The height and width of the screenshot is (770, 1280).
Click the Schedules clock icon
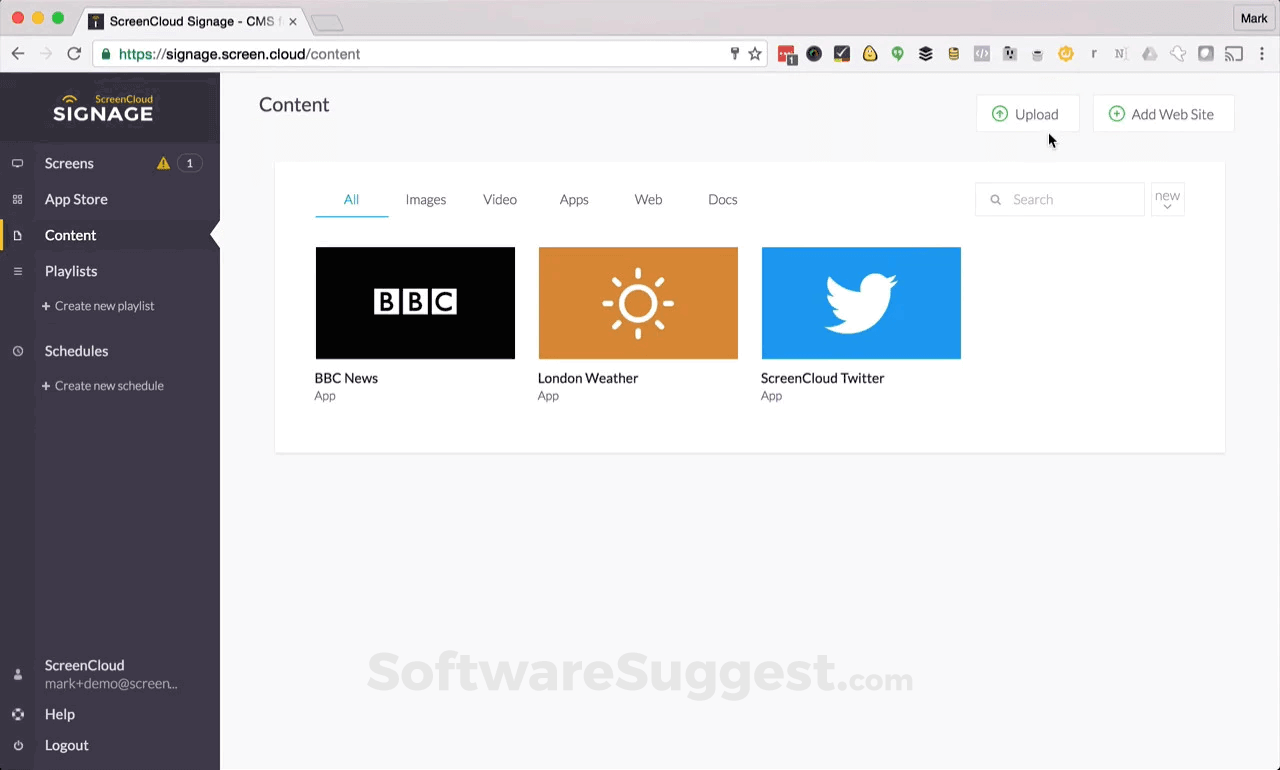(x=17, y=351)
